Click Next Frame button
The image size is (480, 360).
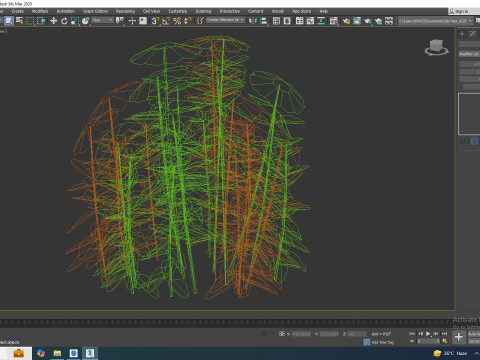coord(436,333)
